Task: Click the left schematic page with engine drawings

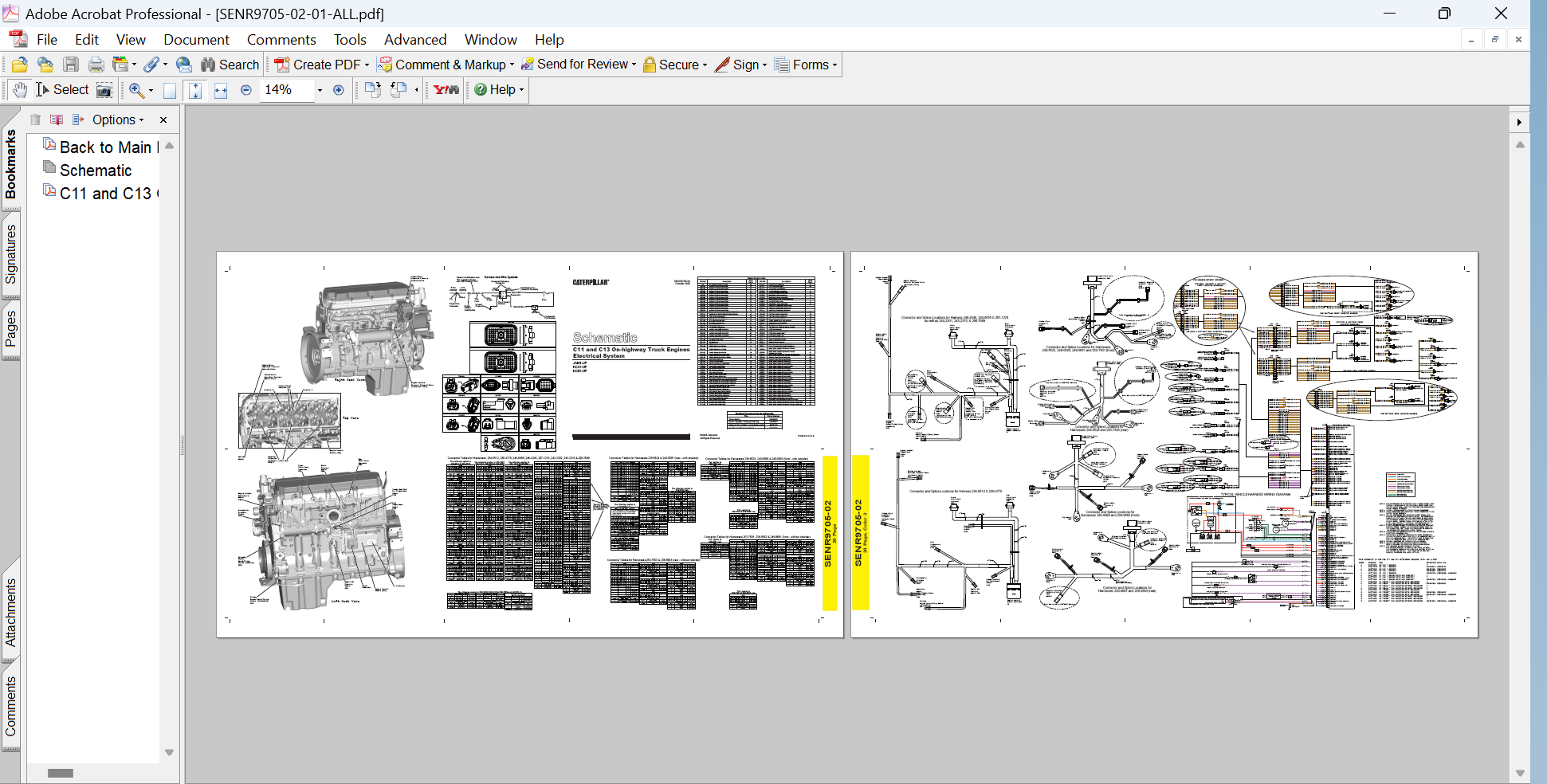Action: pyautogui.click(x=530, y=445)
